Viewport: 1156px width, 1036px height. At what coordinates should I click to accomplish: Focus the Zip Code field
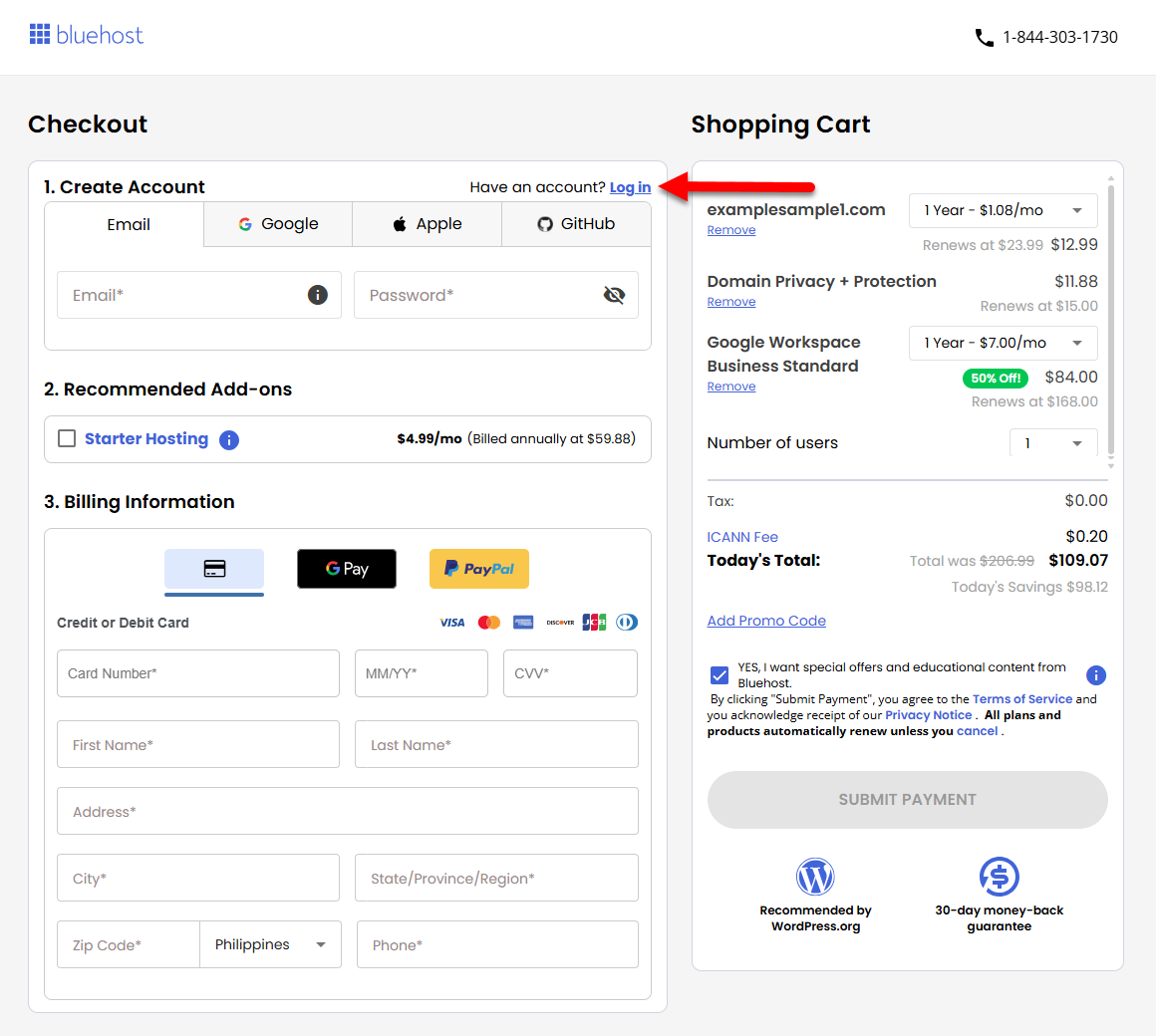click(129, 944)
